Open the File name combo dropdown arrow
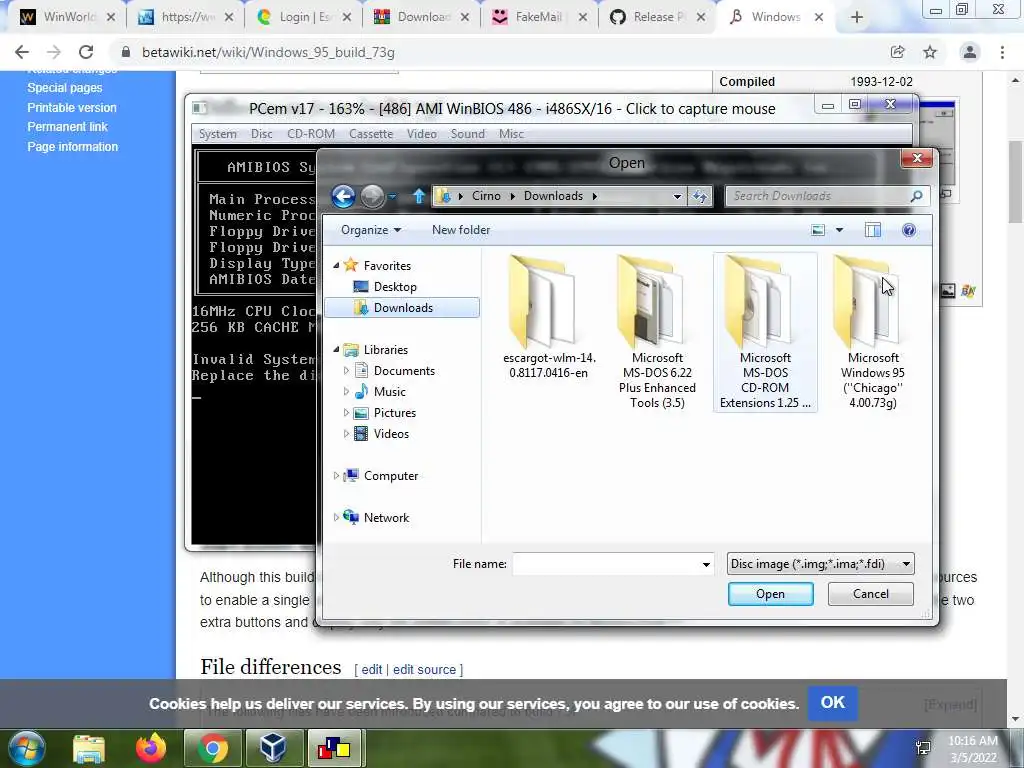The width and height of the screenshot is (1024, 768). [x=706, y=564]
